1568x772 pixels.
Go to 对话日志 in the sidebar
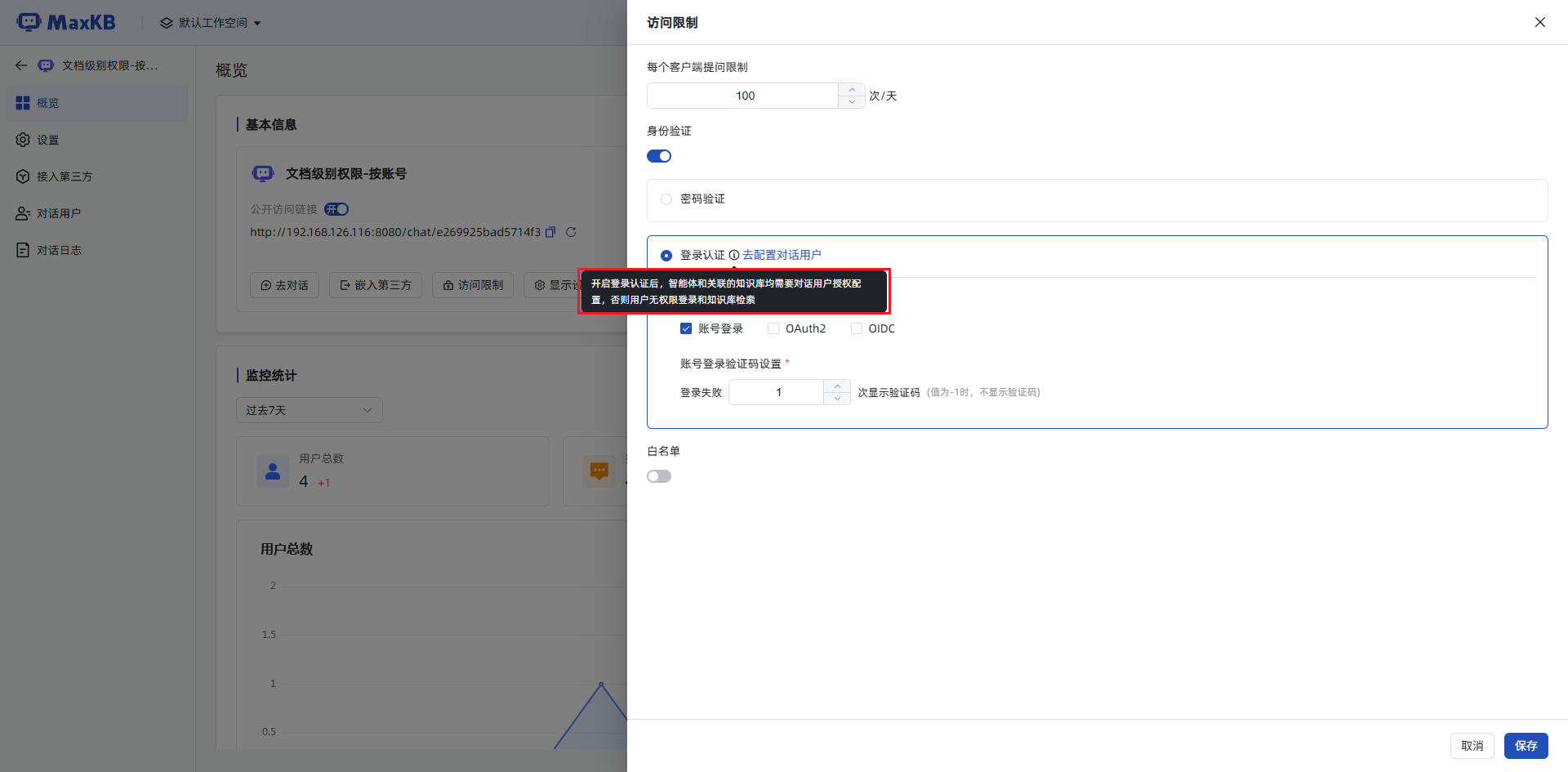59,250
